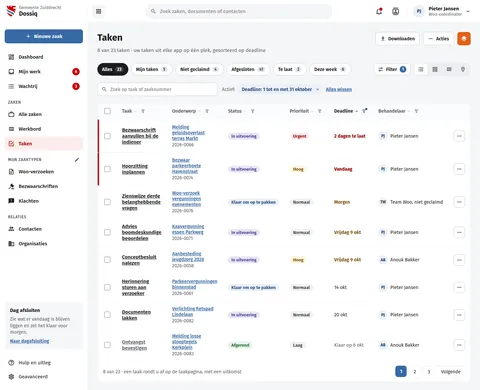The image size is (480, 390).
Task: Open notifications bell icon
Action: pos(379,11)
